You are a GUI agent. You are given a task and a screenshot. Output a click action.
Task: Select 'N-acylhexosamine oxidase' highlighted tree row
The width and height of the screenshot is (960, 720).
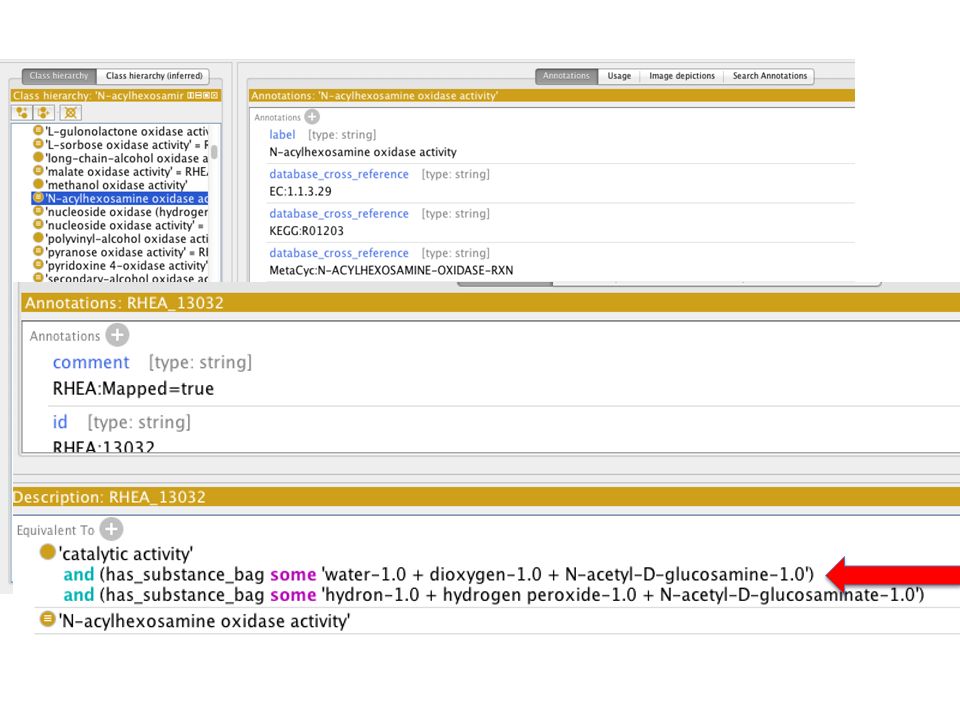point(121,198)
